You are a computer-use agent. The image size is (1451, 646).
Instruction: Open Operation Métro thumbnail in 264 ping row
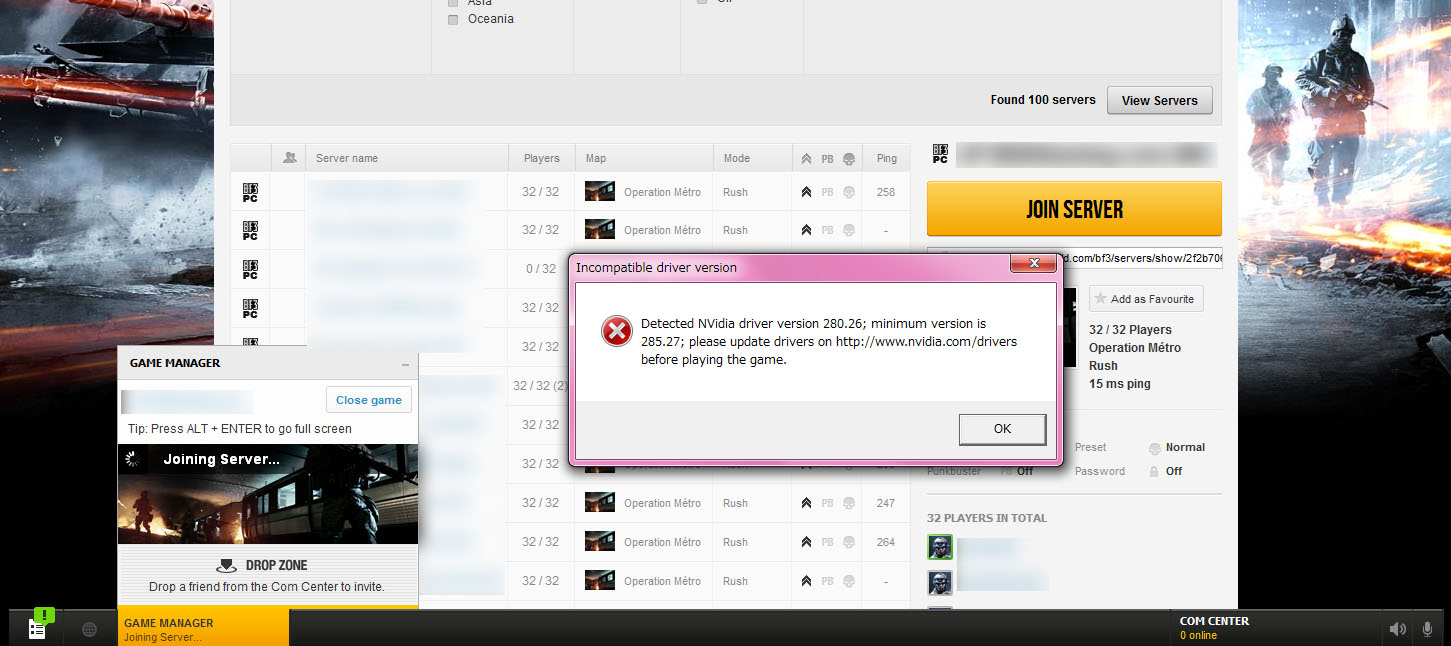[x=600, y=542]
